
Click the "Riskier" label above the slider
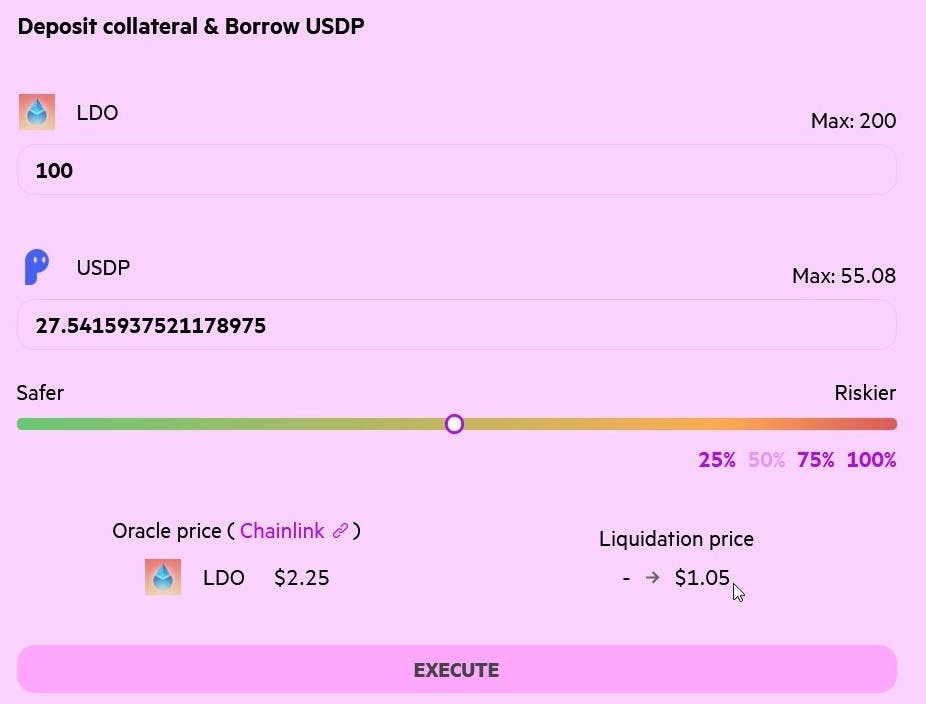point(865,393)
